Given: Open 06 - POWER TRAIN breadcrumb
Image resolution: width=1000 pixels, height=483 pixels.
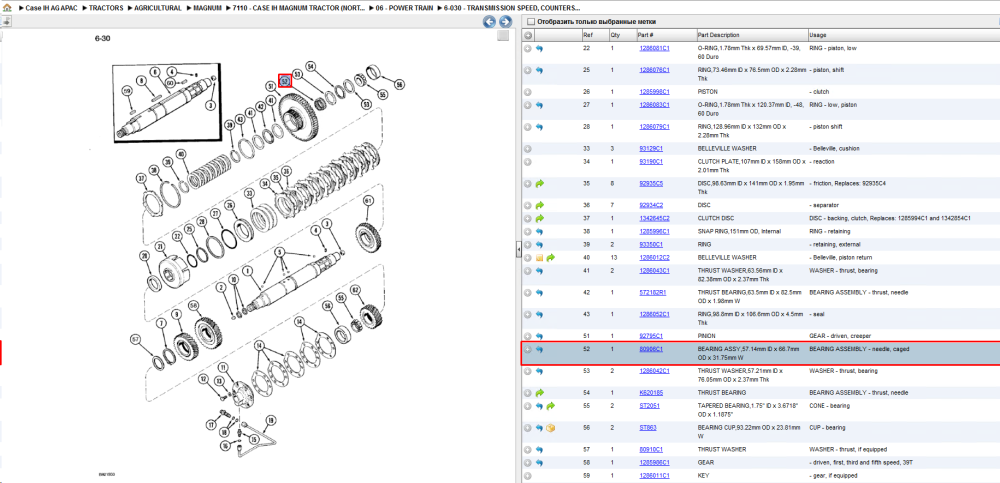Looking at the screenshot, I should pos(404,8).
